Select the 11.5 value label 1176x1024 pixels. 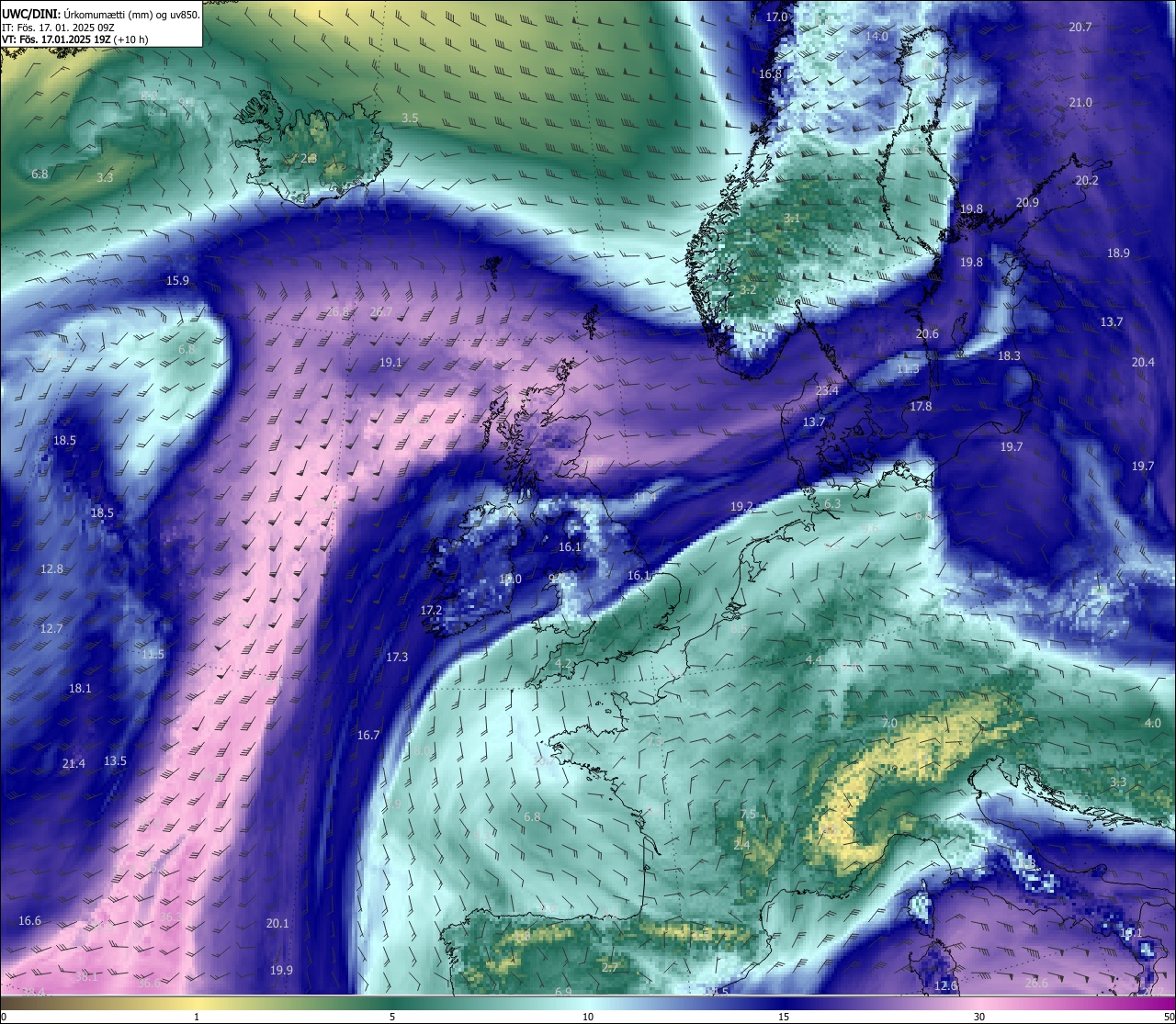pos(153,654)
